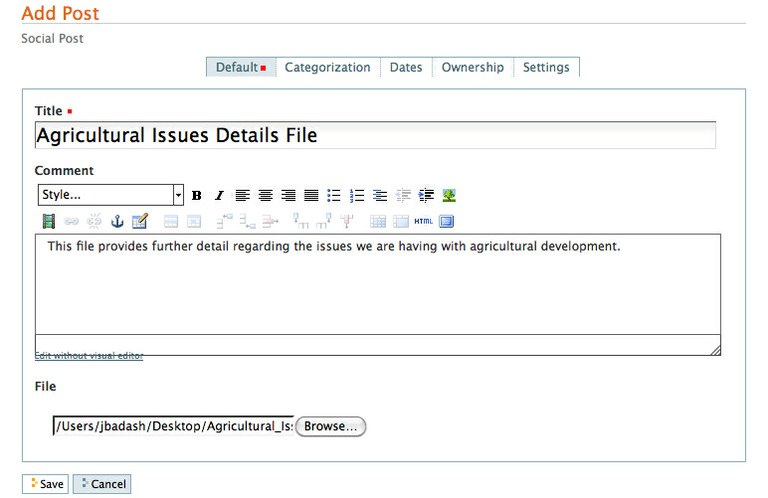
Task: Click into the Title text field
Action: click(375, 135)
